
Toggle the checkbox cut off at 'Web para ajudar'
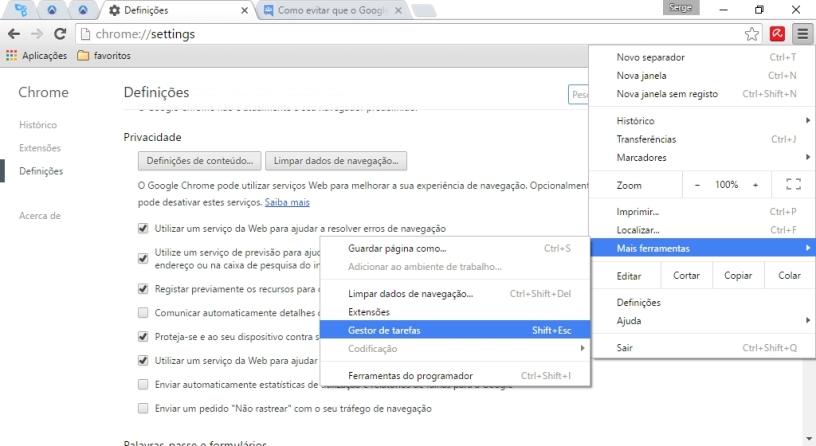tap(143, 361)
